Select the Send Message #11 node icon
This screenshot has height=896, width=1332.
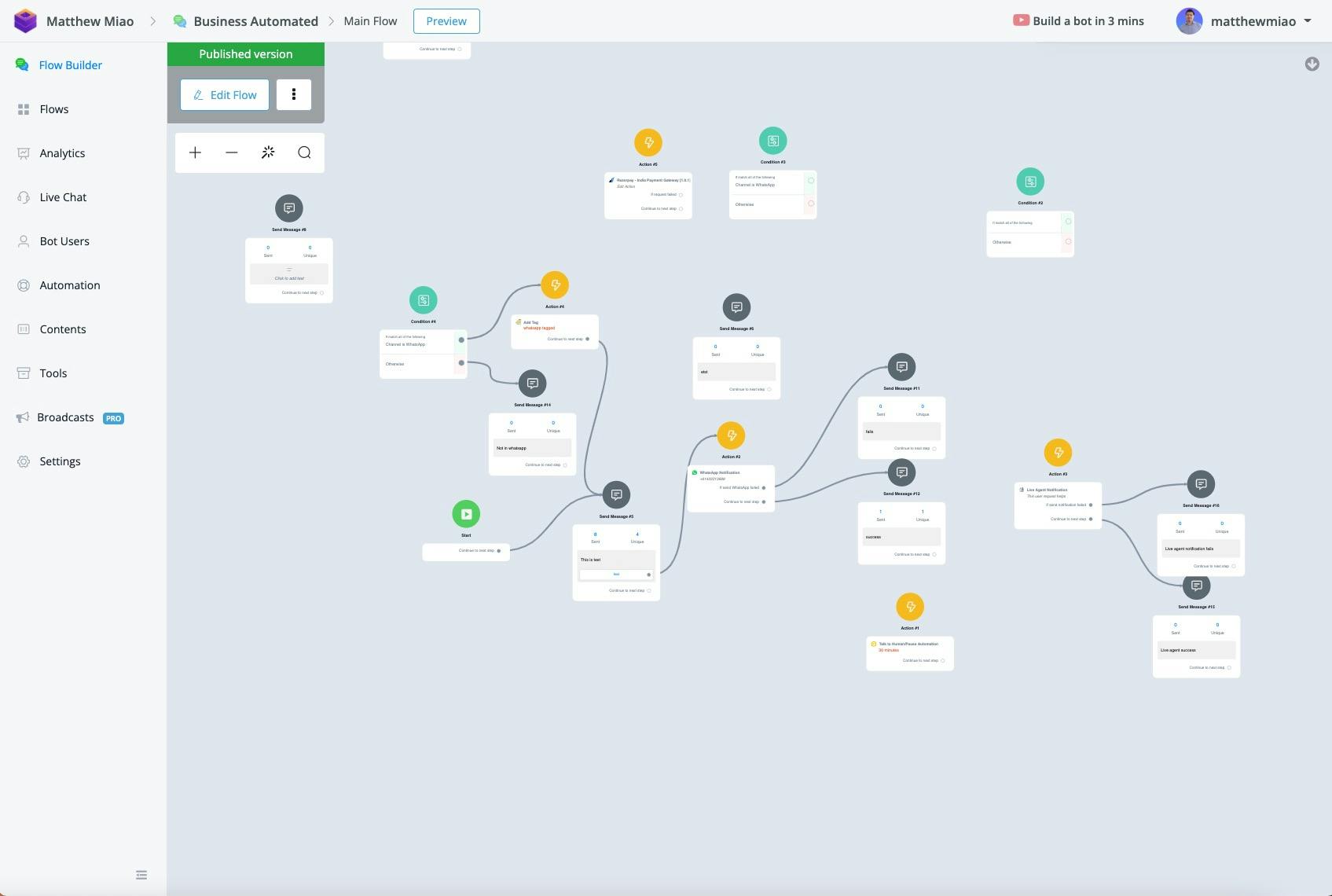click(901, 367)
